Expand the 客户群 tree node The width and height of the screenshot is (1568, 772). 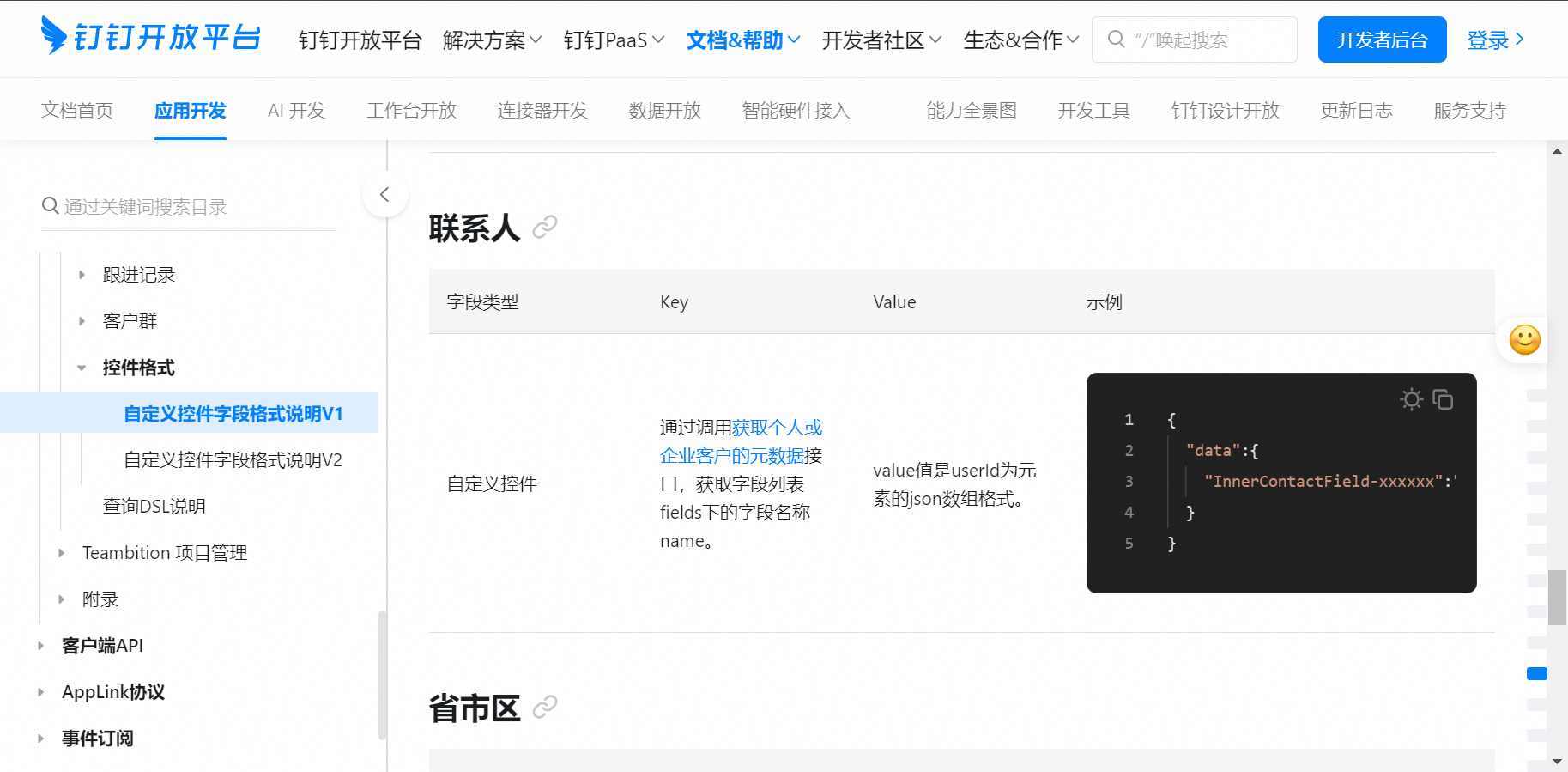82,321
